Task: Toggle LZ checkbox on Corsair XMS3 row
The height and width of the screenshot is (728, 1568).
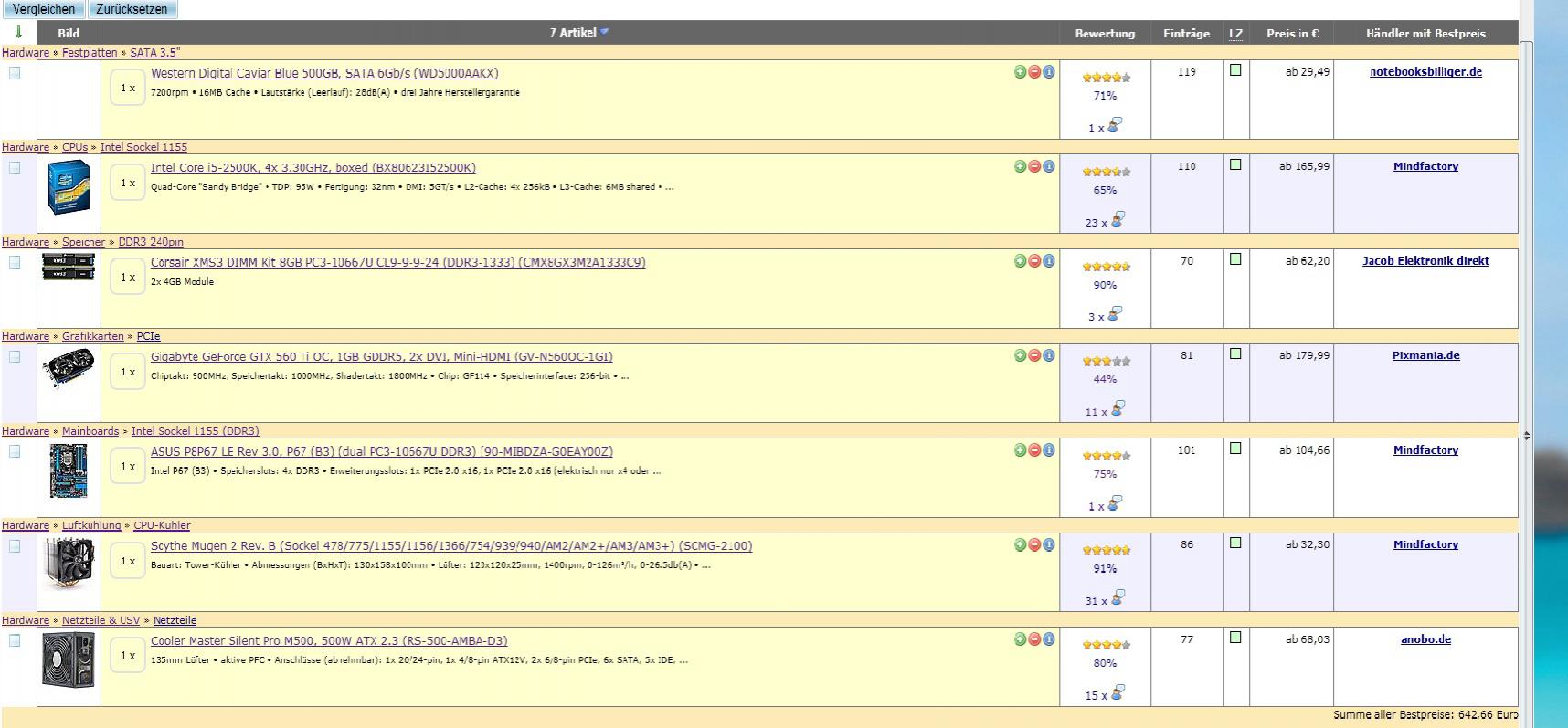Action: 1235,259
